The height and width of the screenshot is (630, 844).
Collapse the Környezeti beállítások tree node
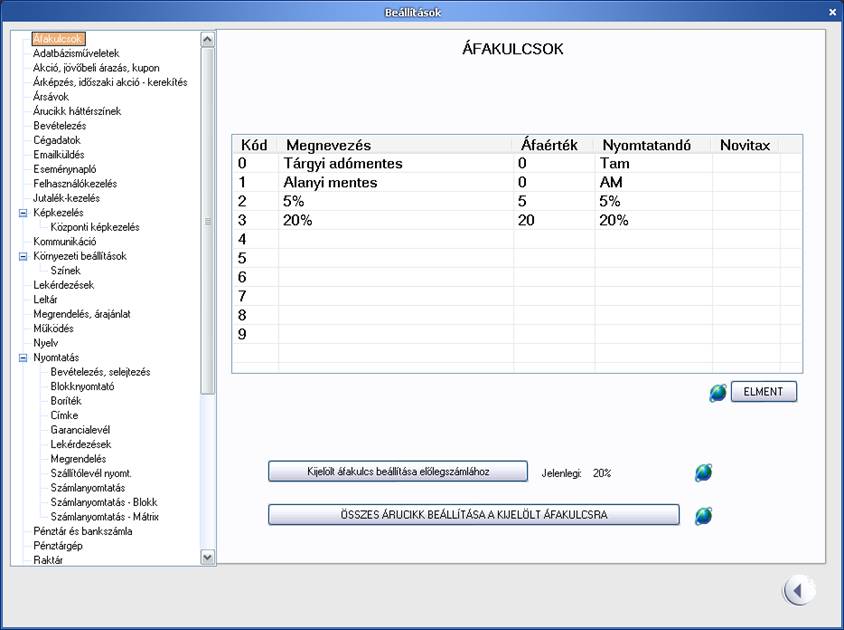(x=23, y=256)
